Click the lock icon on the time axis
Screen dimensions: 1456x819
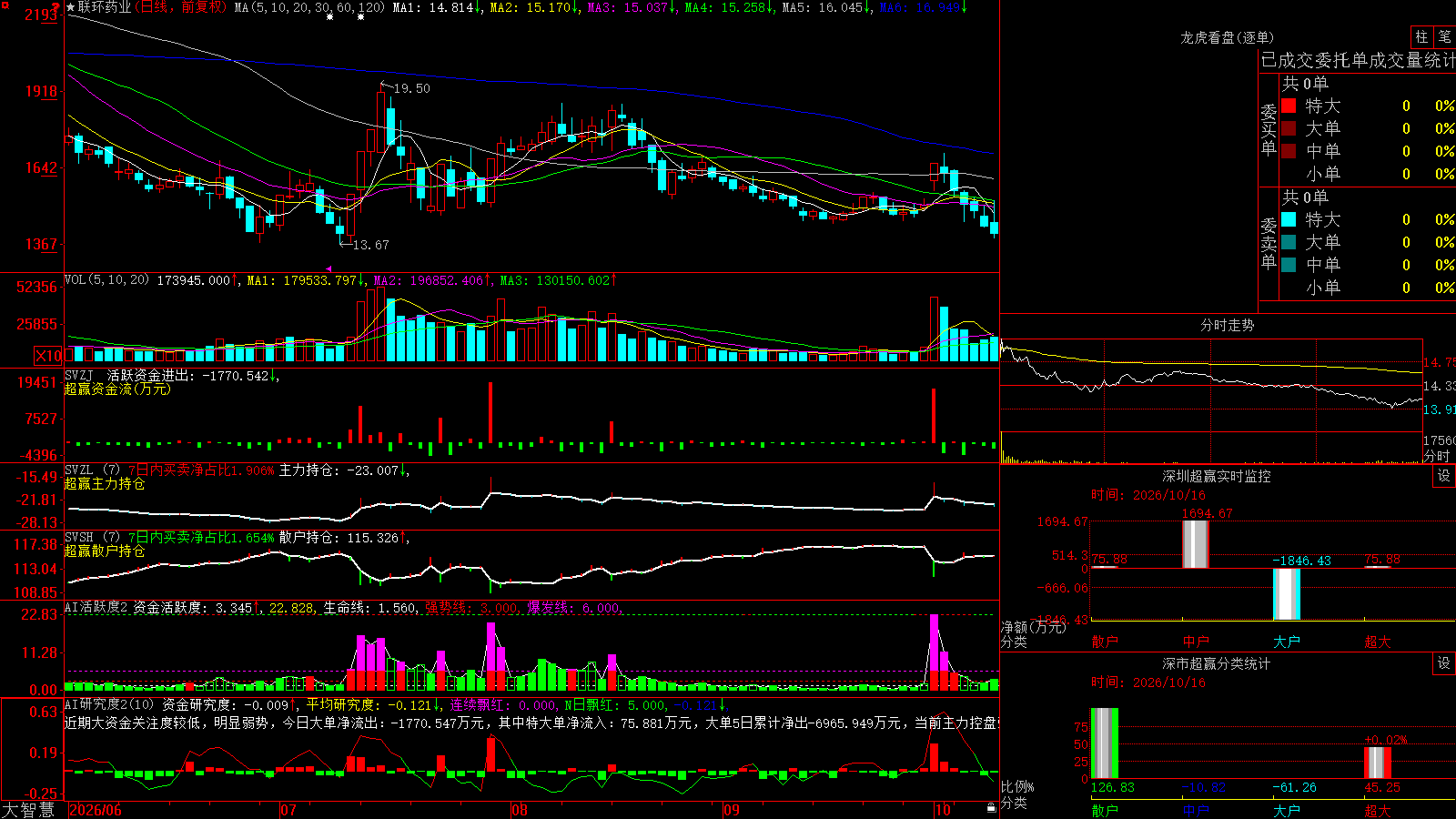click(x=991, y=808)
